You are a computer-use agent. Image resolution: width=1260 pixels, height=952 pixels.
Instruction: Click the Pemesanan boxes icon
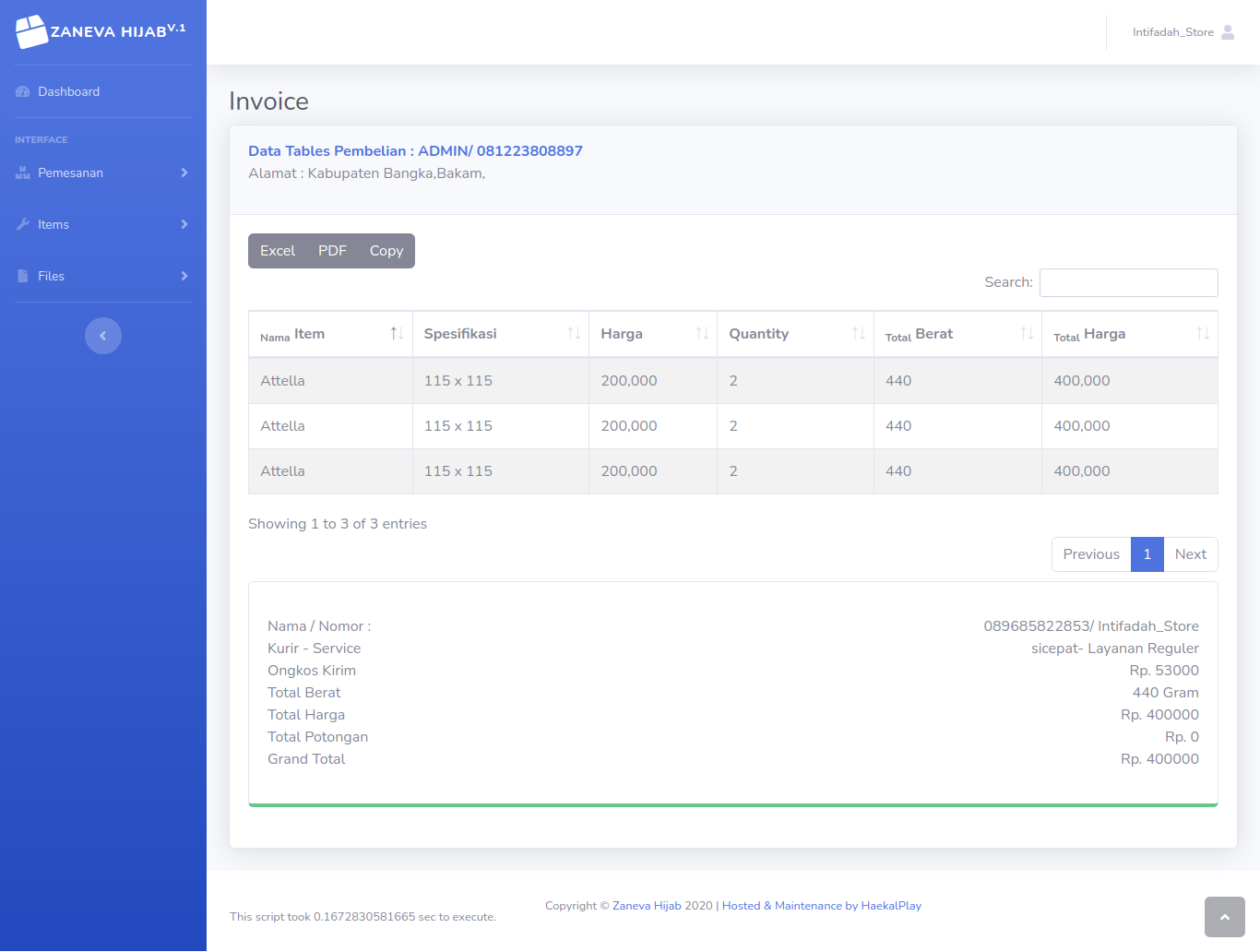(x=23, y=173)
